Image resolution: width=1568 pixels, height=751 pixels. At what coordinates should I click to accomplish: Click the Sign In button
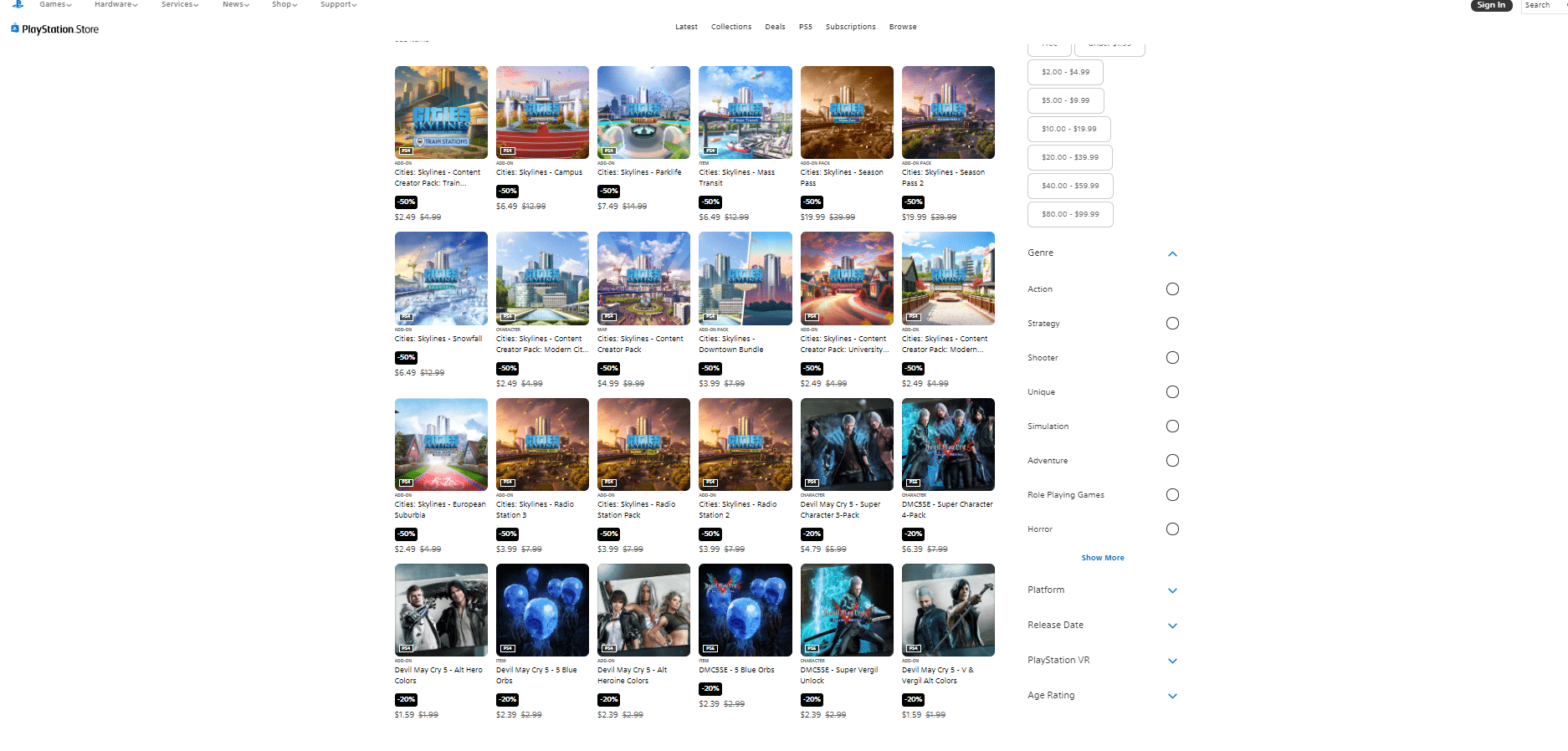pyautogui.click(x=1491, y=5)
